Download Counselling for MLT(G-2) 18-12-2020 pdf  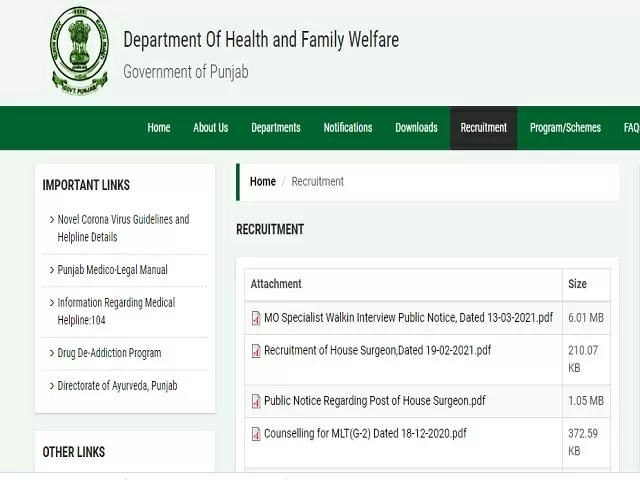pyautogui.click(x=365, y=433)
